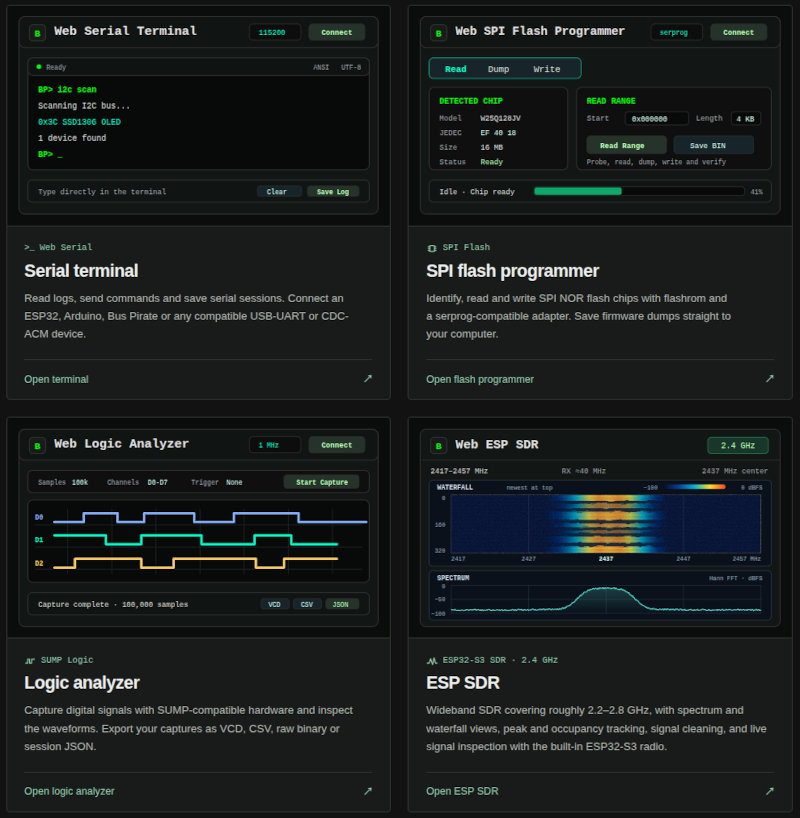Viewport: 800px width, 818px height.
Task: Export capture as VCD
Action: click(x=274, y=604)
